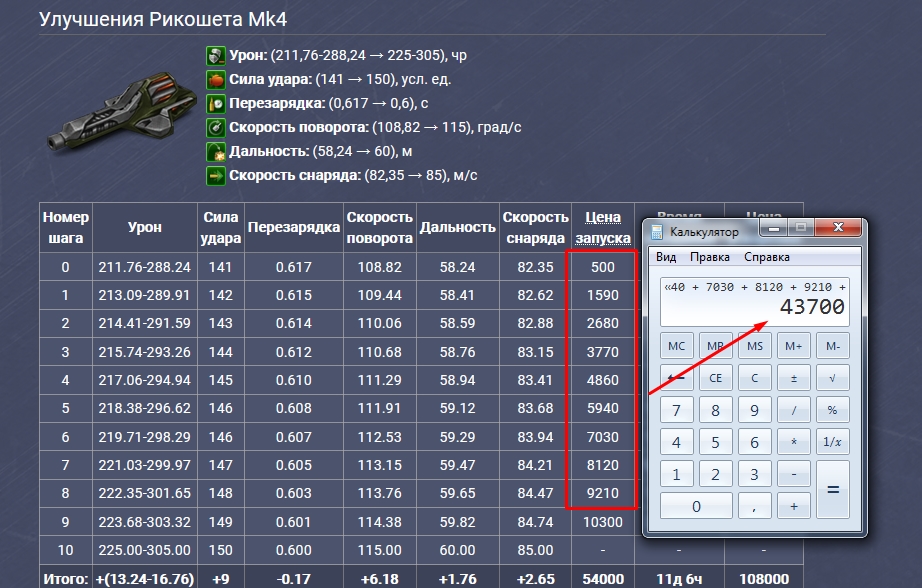Click the Перезарядка column header
Screen dimensions: 922x588
pos(293,228)
